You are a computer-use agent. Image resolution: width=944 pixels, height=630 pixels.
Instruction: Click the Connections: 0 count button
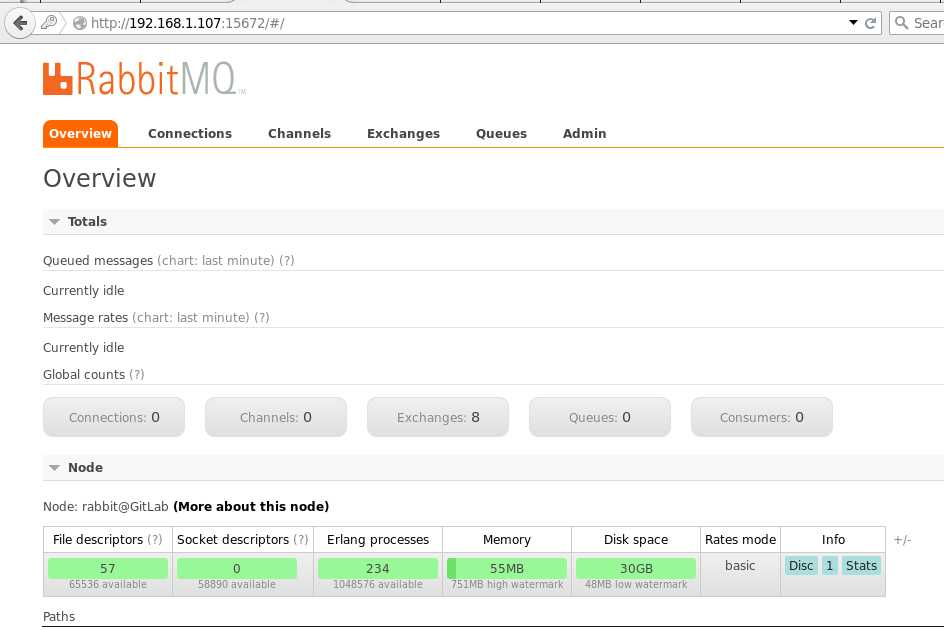click(114, 417)
